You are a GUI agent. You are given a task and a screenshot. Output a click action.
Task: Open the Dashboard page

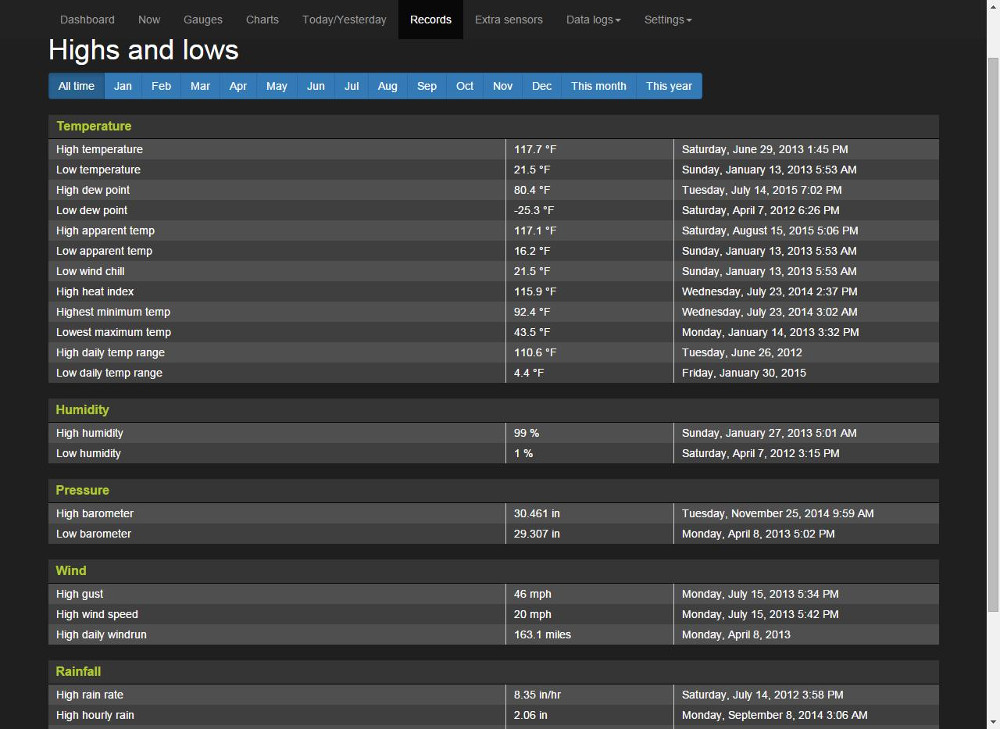click(87, 20)
